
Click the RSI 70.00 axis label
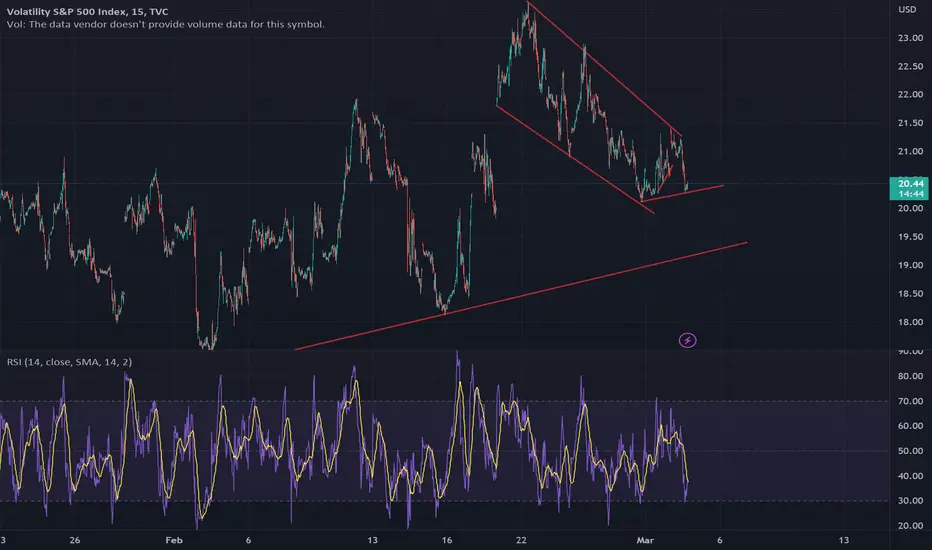(x=910, y=401)
